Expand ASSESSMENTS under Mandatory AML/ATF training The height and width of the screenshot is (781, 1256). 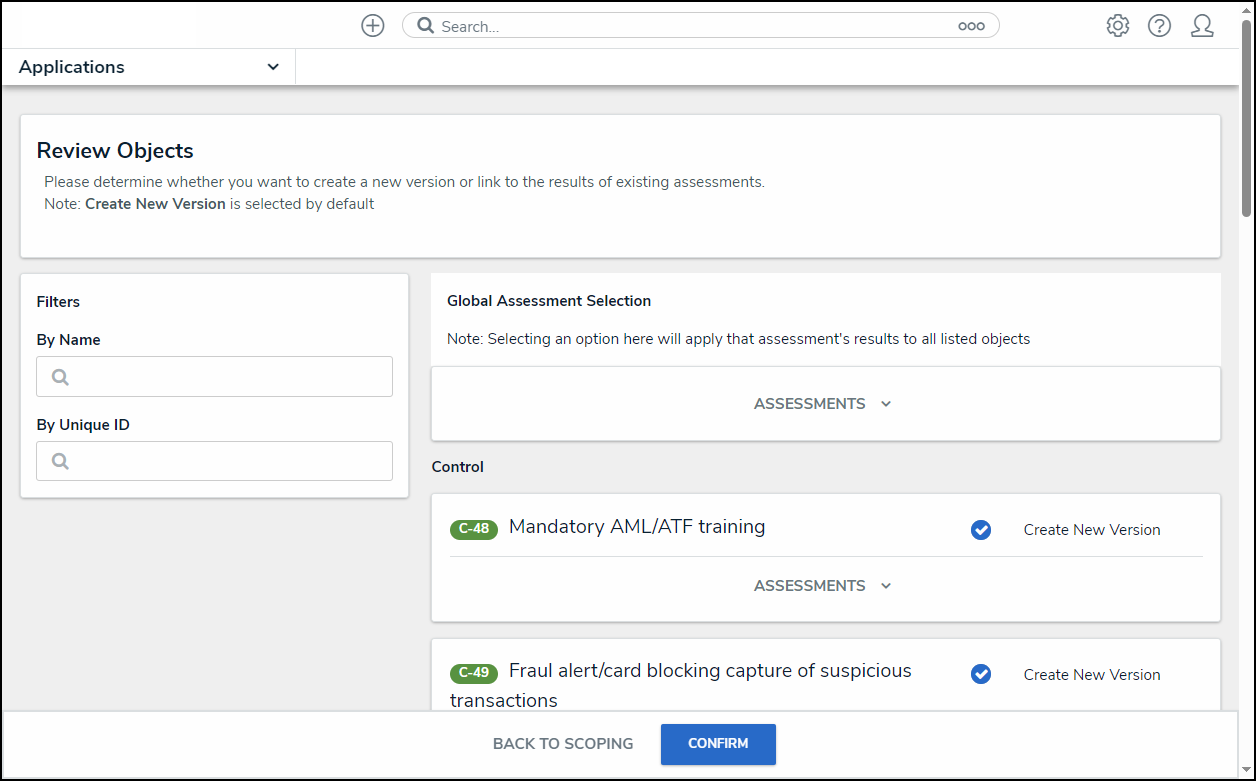[x=823, y=586]
